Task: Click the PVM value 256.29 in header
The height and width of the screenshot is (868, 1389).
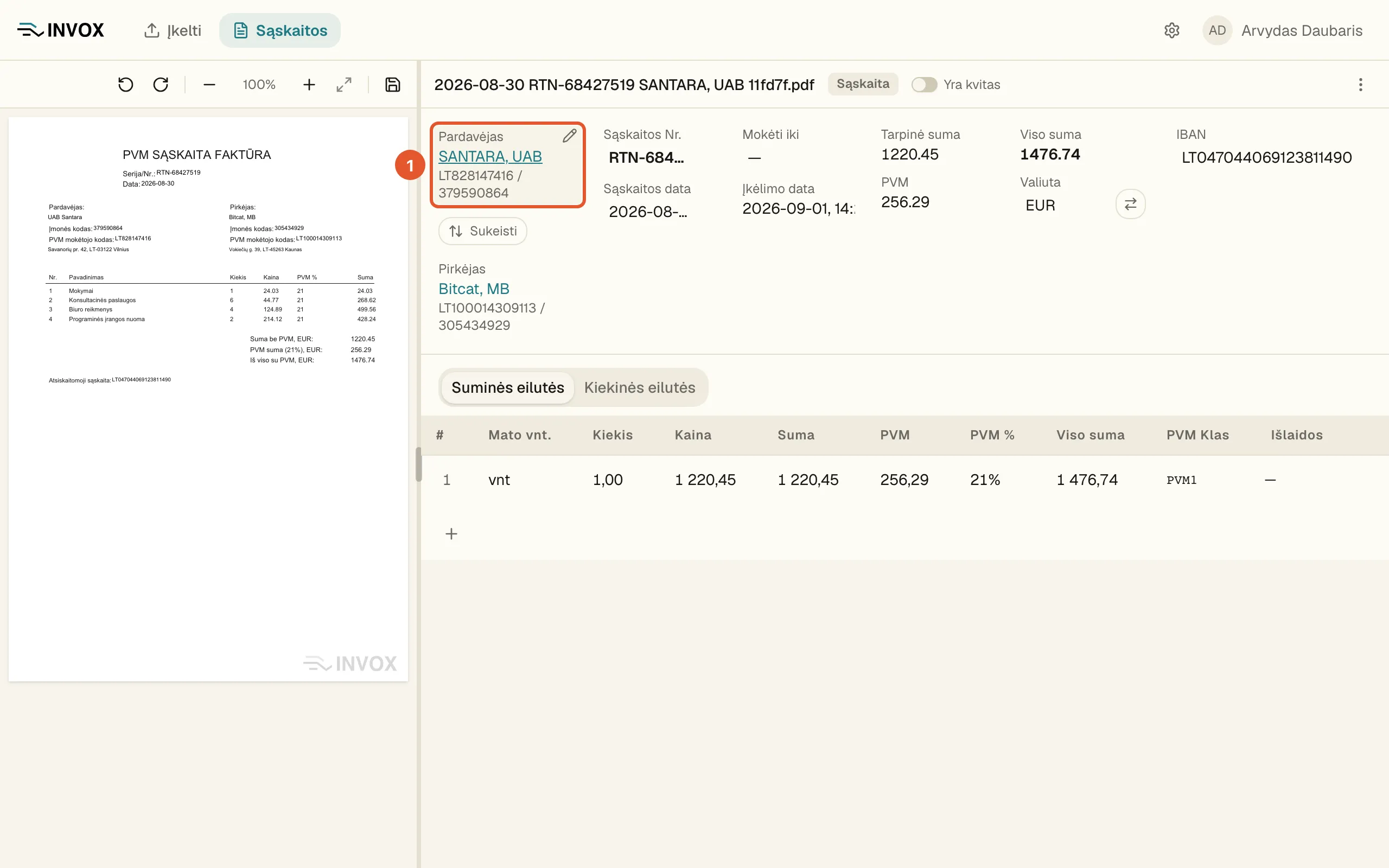Action: click(x=905, y=202)
